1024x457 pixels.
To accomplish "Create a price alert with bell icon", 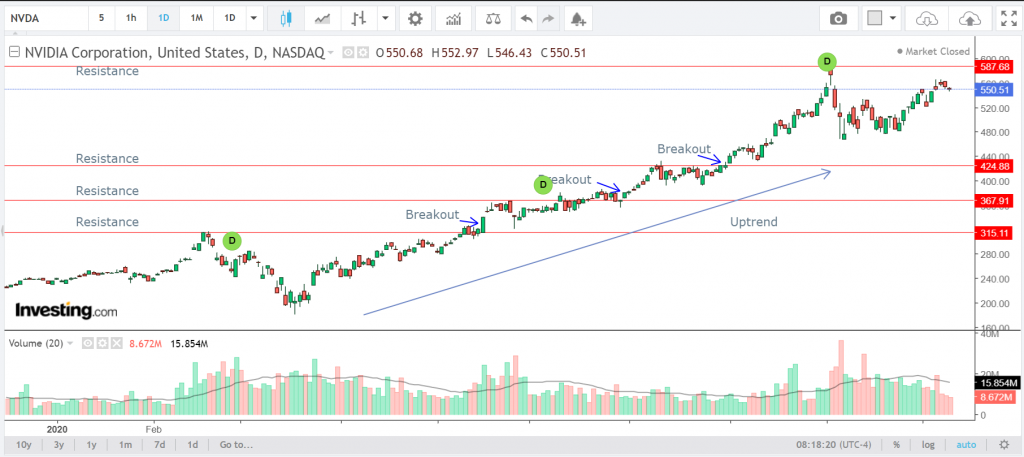I will (x=578, y=18).
